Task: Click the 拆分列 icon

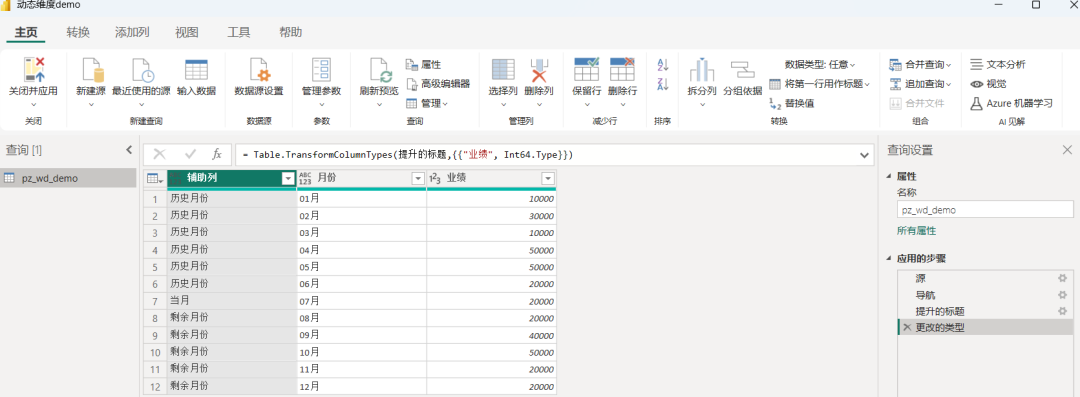Action: coord(702,70)
